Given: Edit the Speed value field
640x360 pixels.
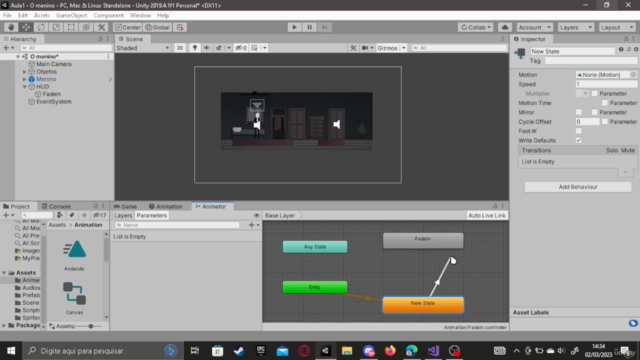Looking at the screenshot, I should pyautogui.click(x=606, y=84).
